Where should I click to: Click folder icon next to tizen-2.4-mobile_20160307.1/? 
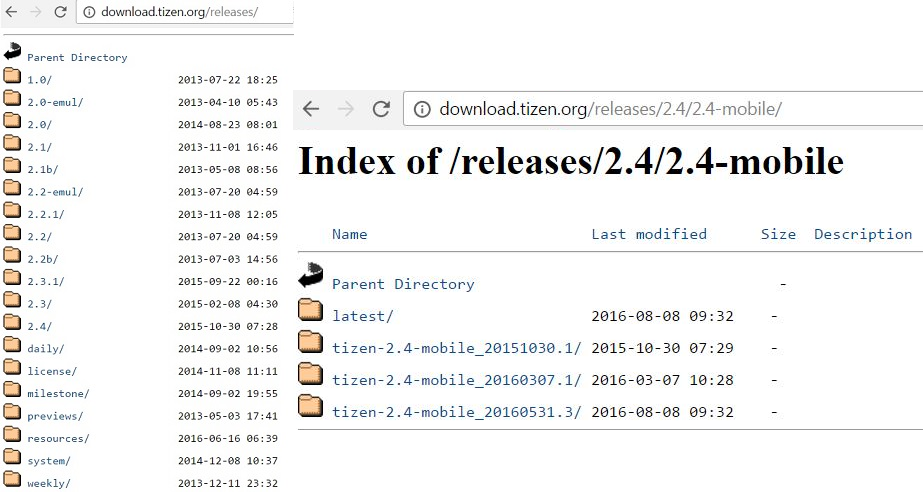310,374
